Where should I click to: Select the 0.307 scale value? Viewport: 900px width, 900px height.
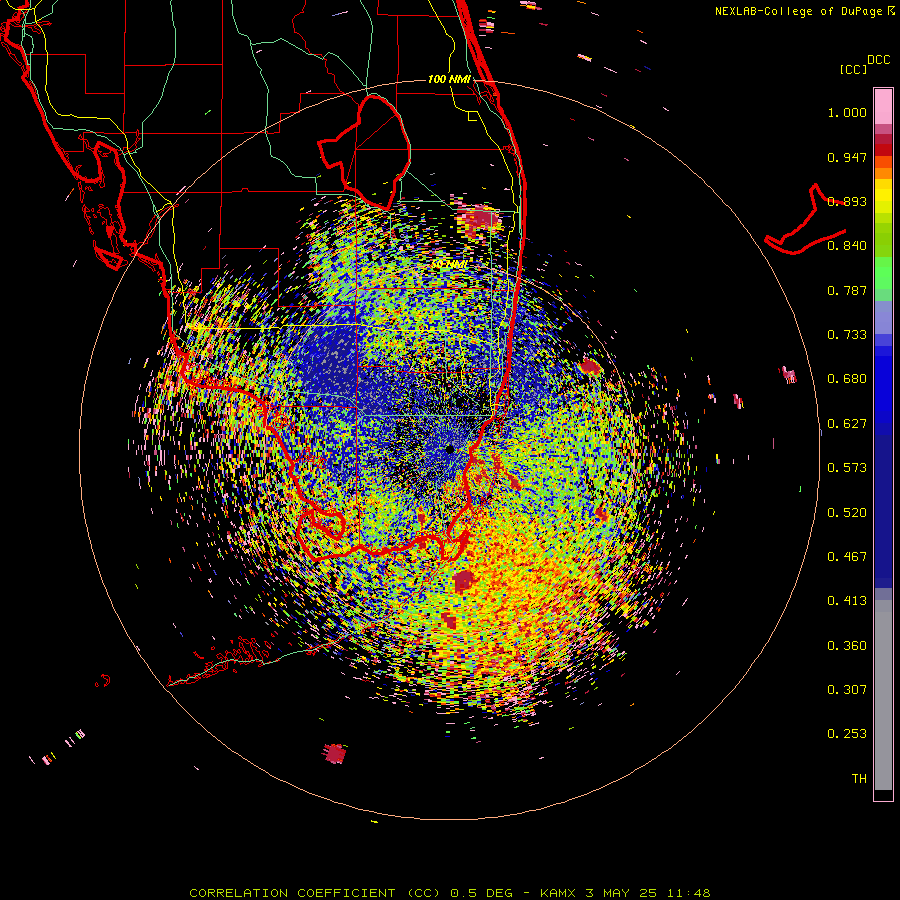[x=847, y=690]
